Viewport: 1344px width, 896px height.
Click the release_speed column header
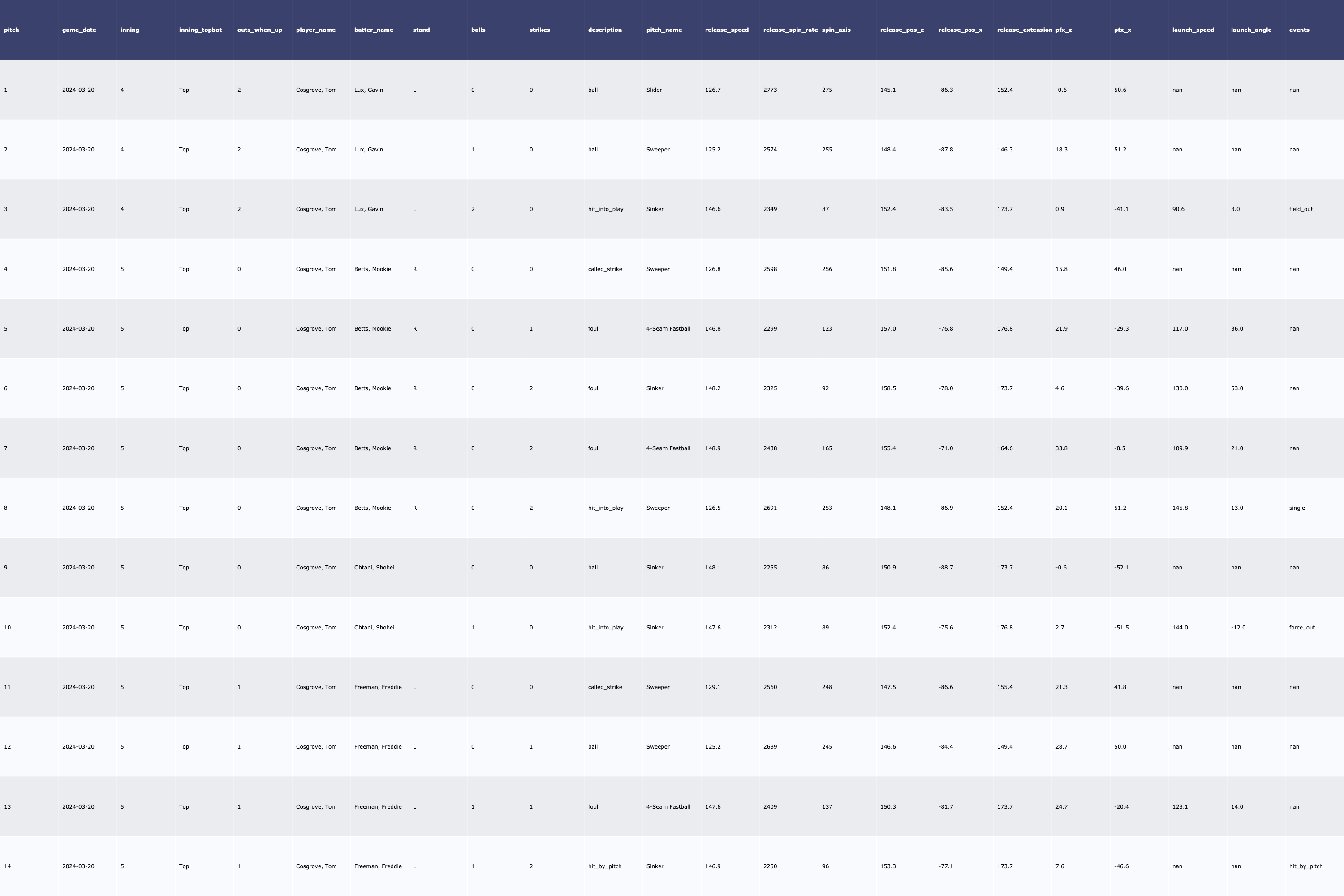point(726,30)
